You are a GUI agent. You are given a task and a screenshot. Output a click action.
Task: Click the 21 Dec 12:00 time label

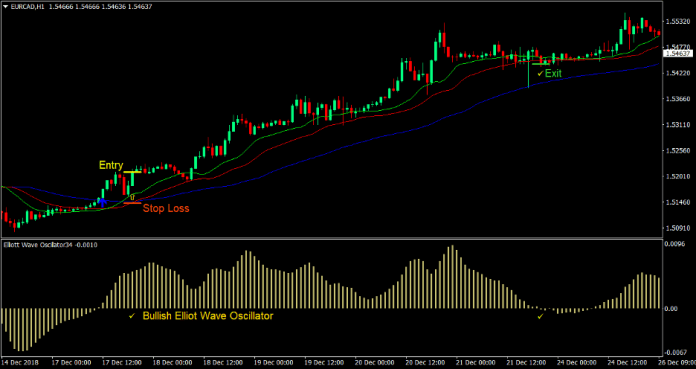527,362
